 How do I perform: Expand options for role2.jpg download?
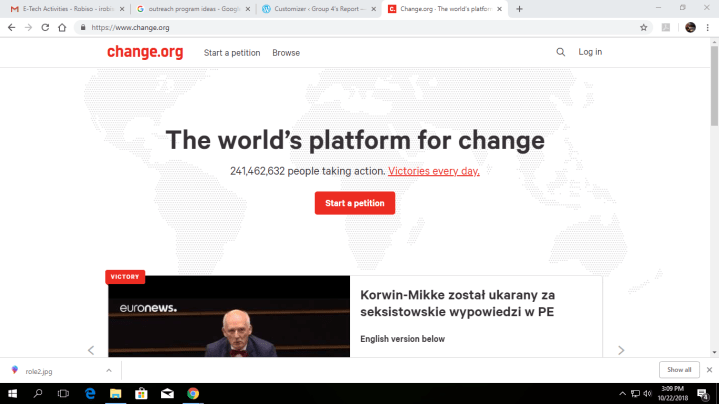(x=109, y=371)
